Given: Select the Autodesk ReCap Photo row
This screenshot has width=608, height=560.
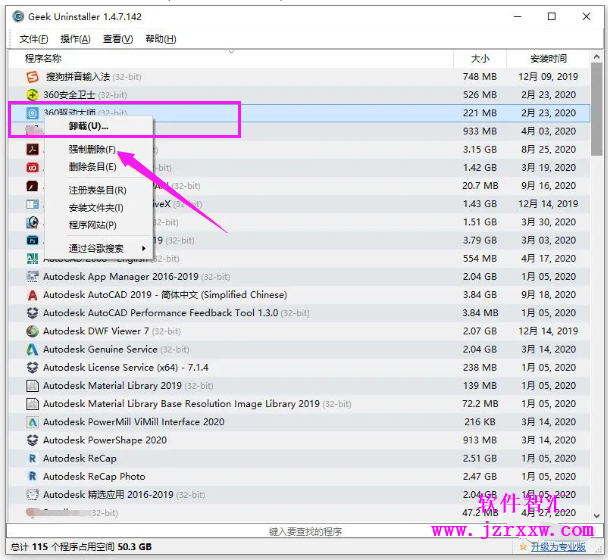Looking at the screenshot, I should pos(299,476).
